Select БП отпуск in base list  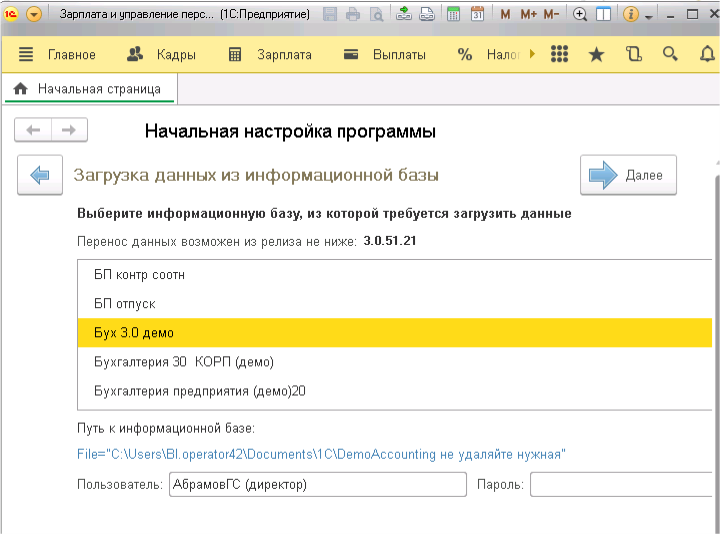(x=395, y=304)
